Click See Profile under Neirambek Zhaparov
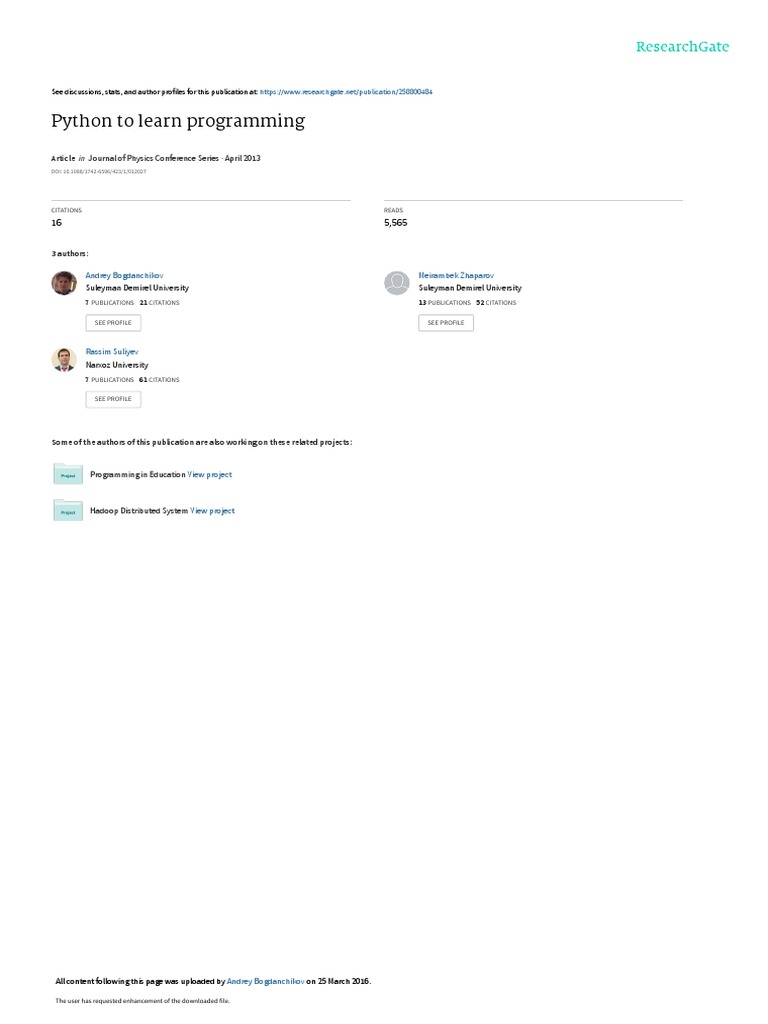This screenshot has width=768, height=1024. (446, 323)
